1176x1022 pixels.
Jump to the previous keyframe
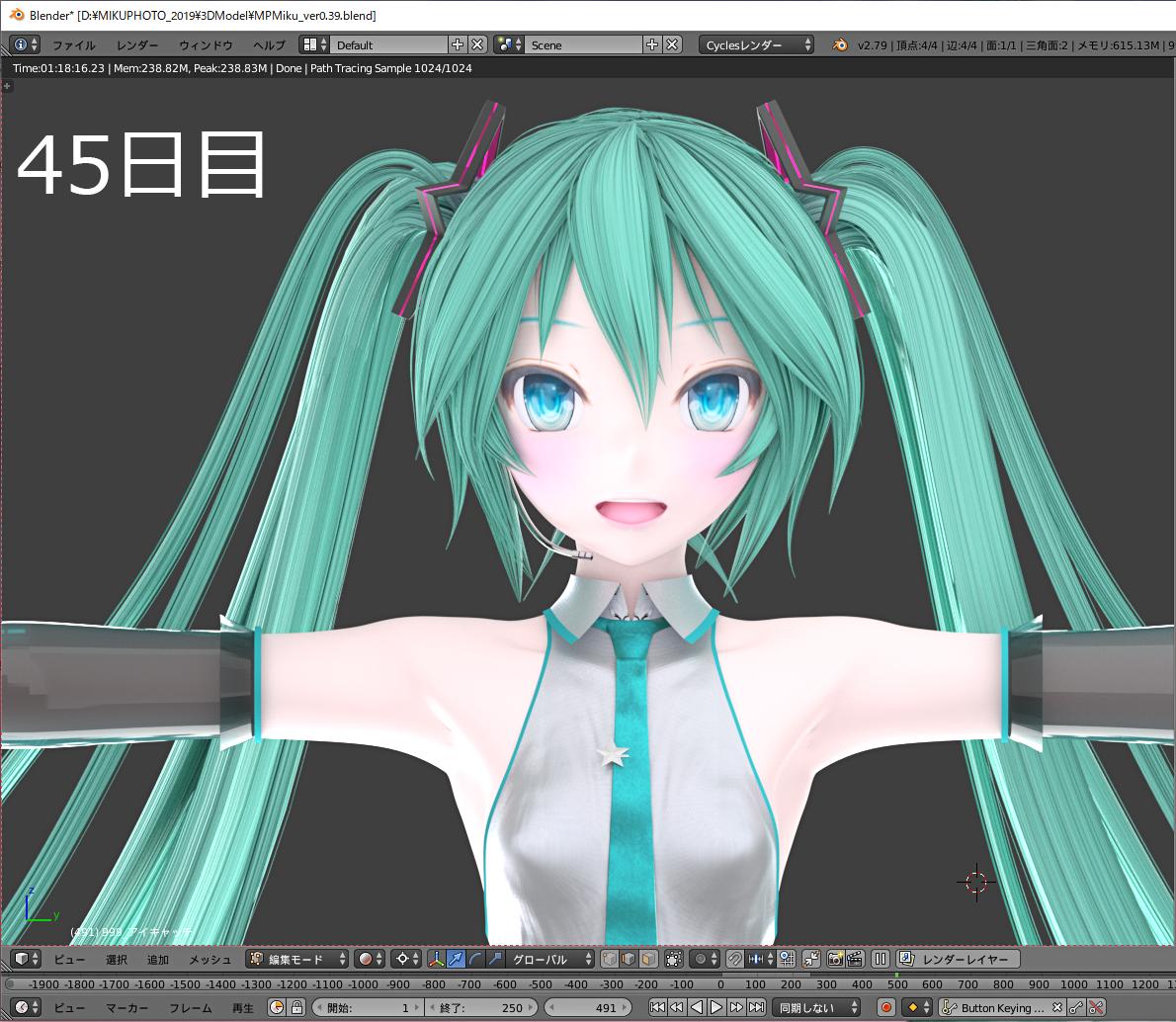[x=677, y=1007]
